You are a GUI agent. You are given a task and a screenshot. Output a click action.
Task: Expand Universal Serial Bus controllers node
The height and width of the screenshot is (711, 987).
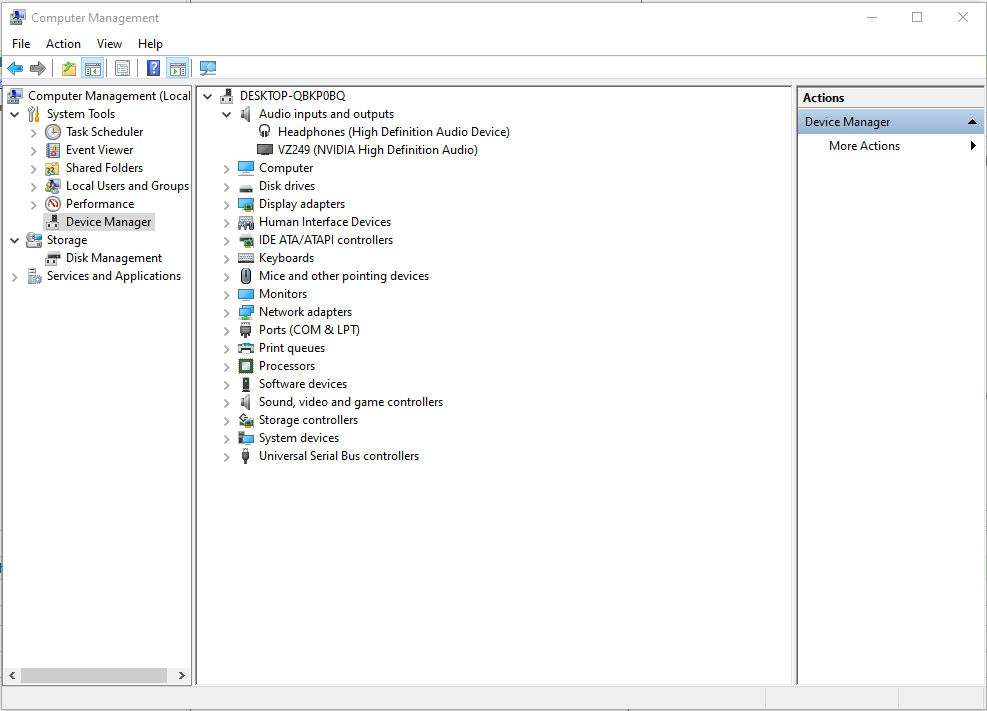tap(227, 456)
